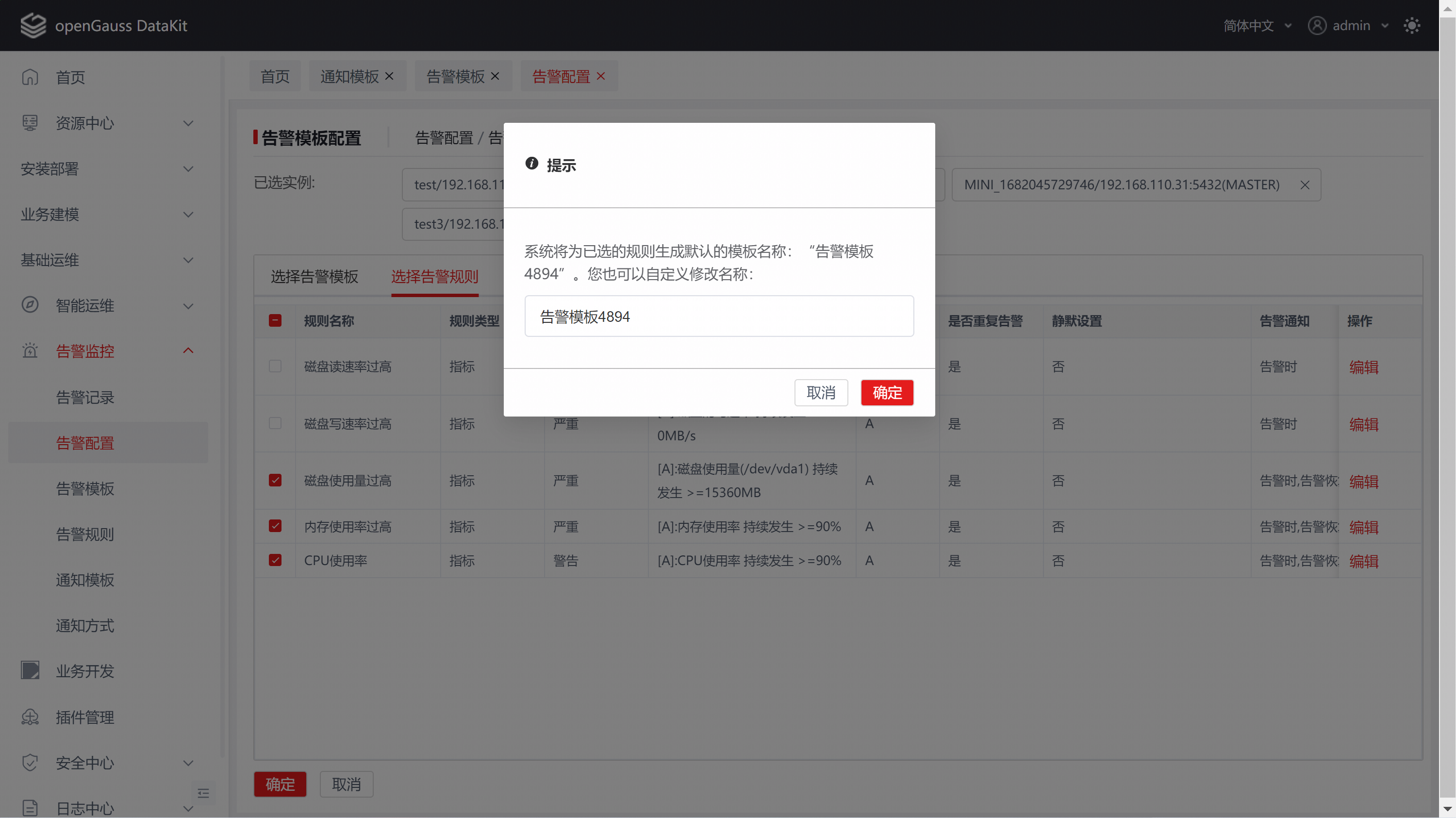Screen dimensions: 1456x818
Task: Click the 插件管理 plugin icon
Action: coord(30,717)
